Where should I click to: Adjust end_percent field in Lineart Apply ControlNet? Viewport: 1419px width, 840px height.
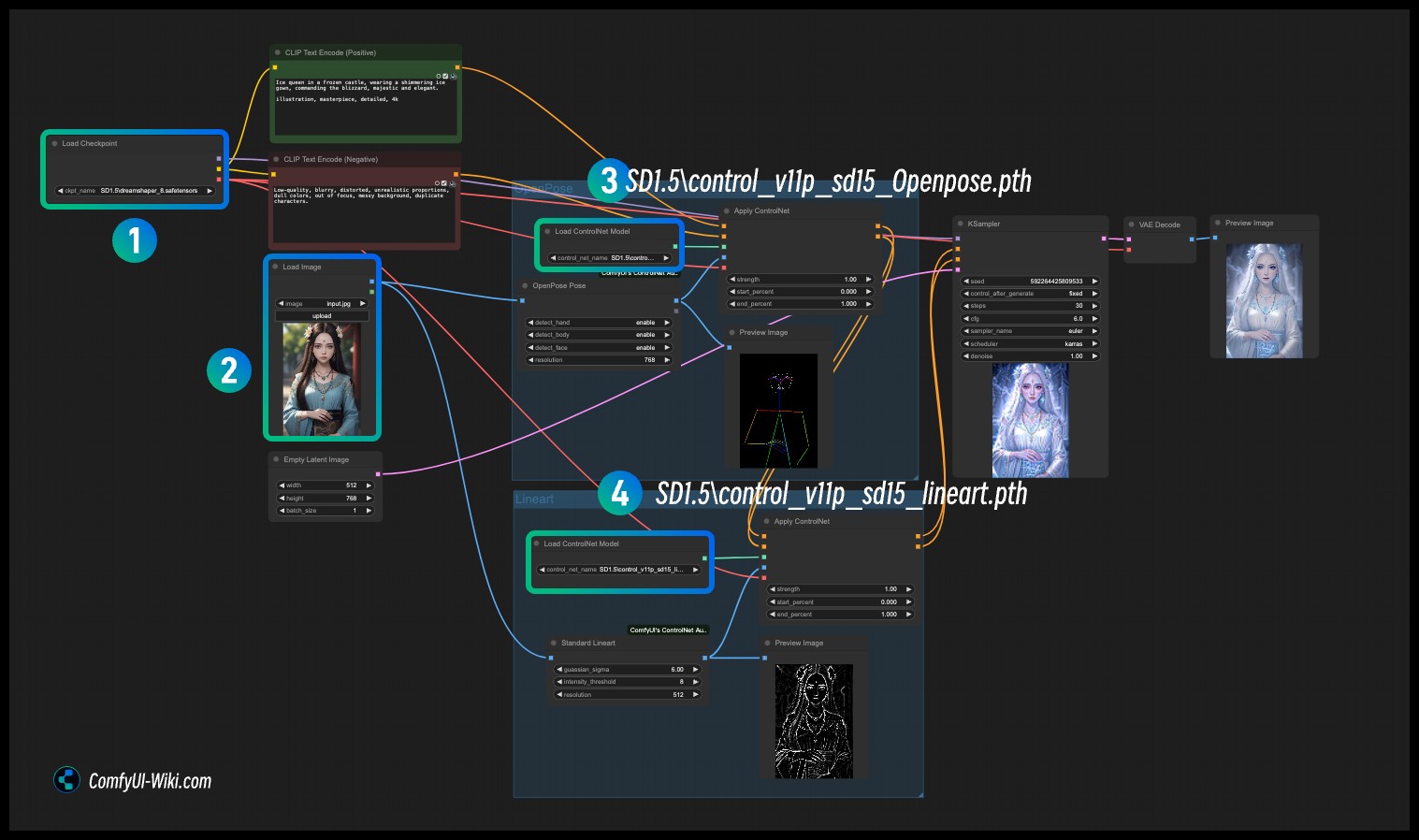click(x=840, y=615)
